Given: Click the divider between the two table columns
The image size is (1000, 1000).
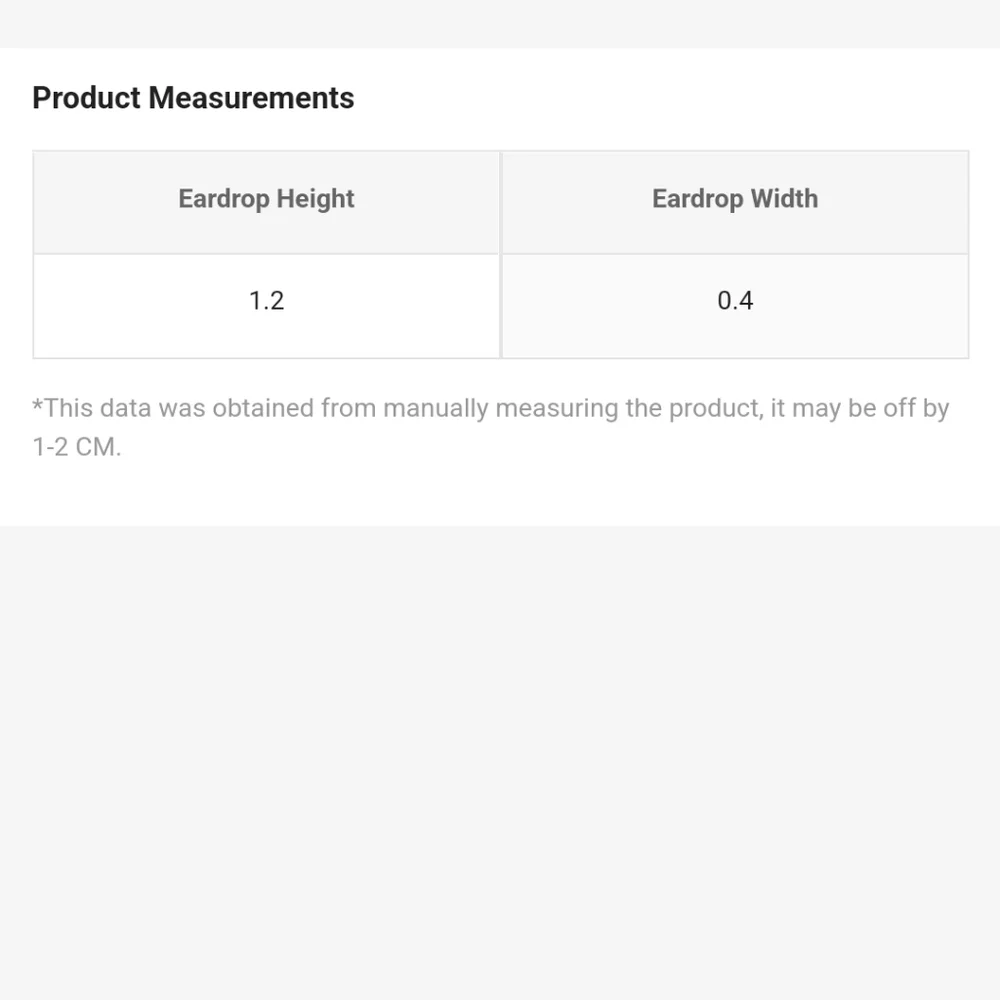Looking at the screenshot, I should click(x=500, y=255).
